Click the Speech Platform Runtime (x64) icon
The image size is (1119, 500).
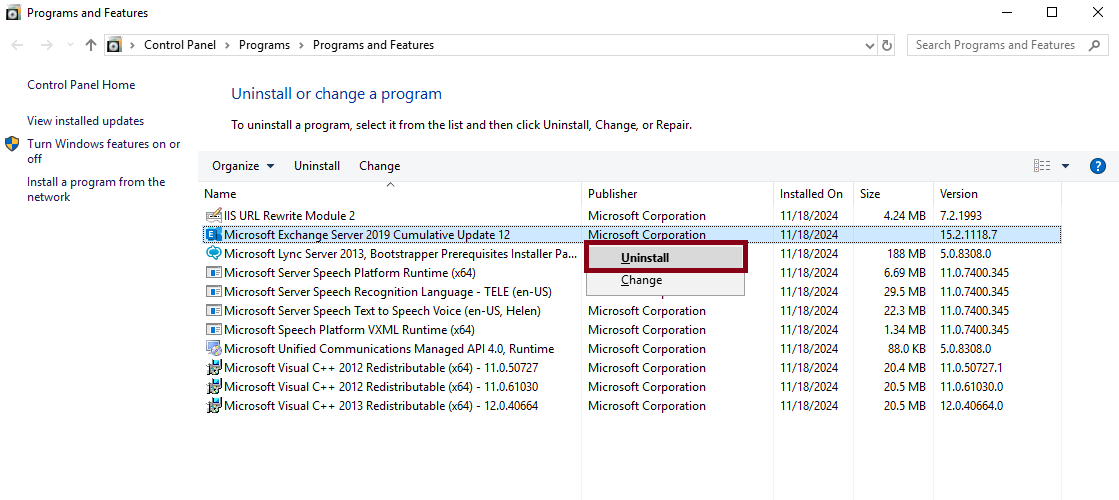point(213,272)
